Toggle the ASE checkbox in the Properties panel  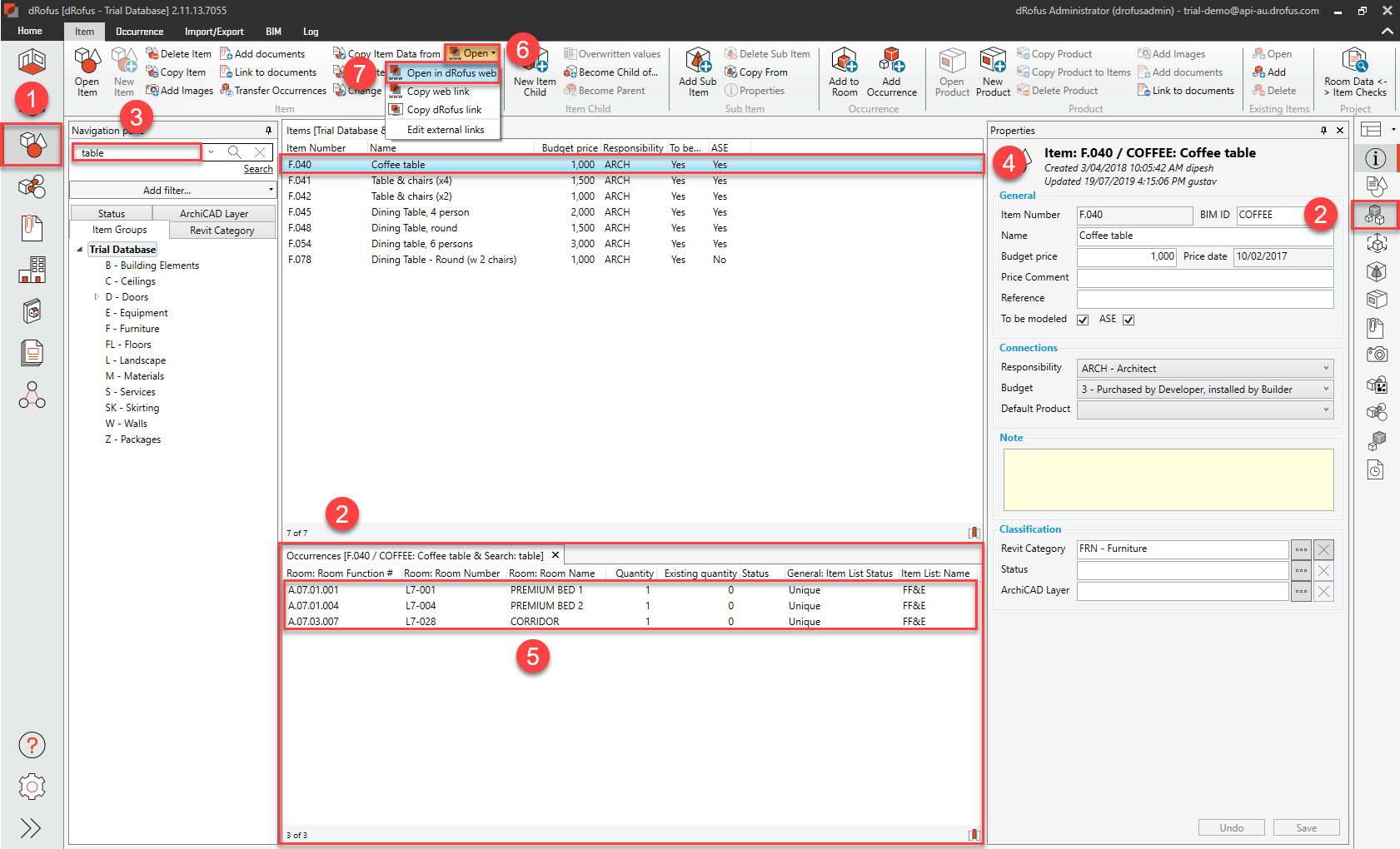point(1128,319)
